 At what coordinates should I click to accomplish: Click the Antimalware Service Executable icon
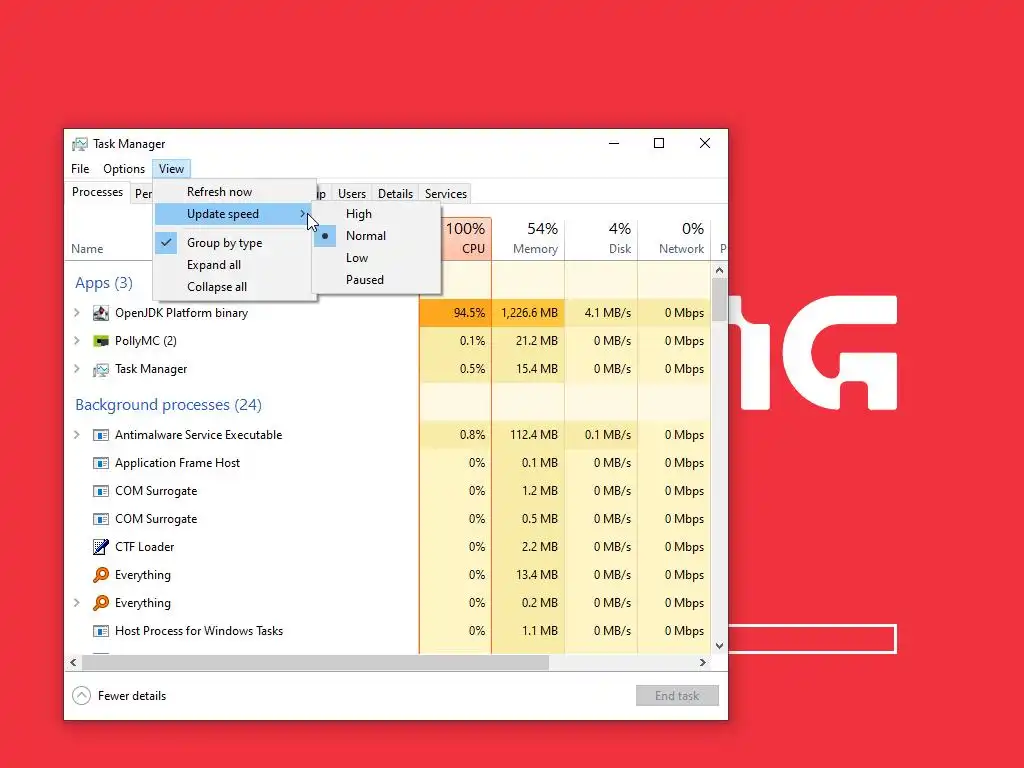pyautogui.click(x=101, y=435)
